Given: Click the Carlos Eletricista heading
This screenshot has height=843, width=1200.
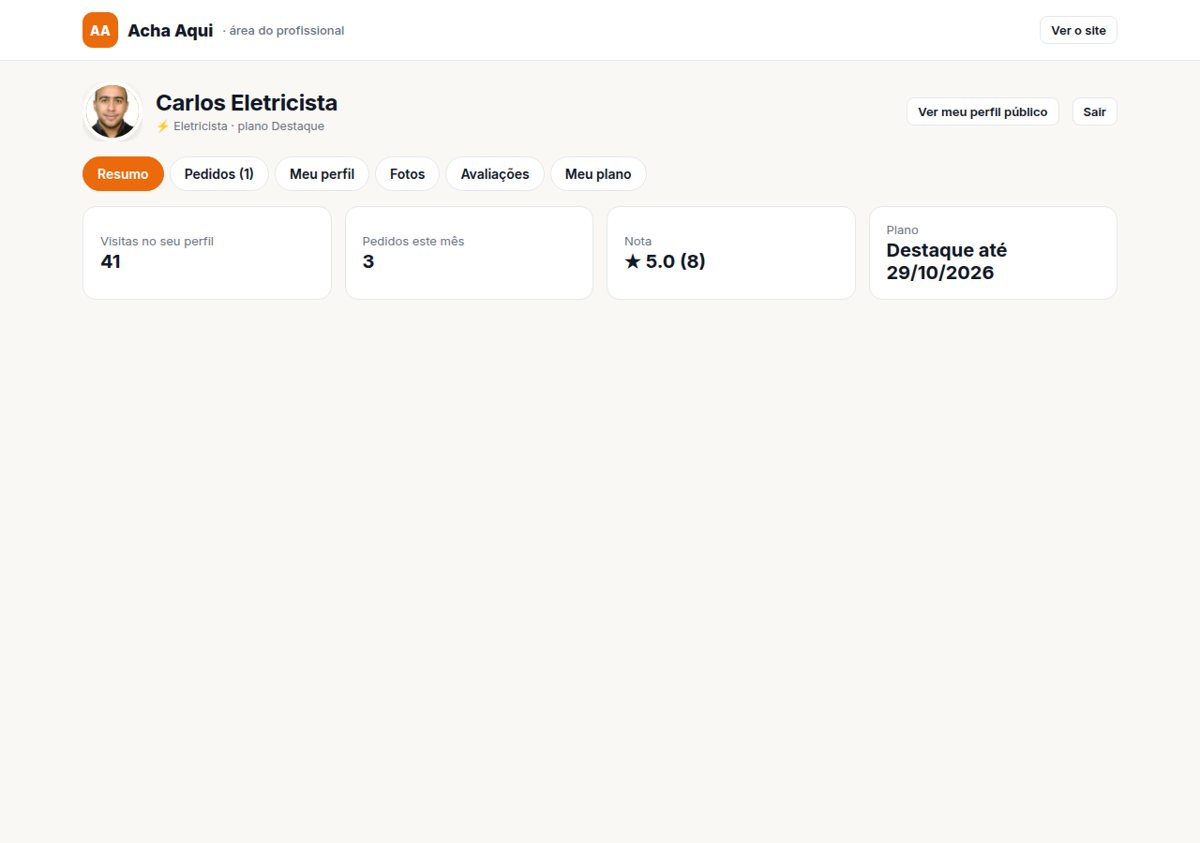Looking at the screenshot, I should (247, 103).
